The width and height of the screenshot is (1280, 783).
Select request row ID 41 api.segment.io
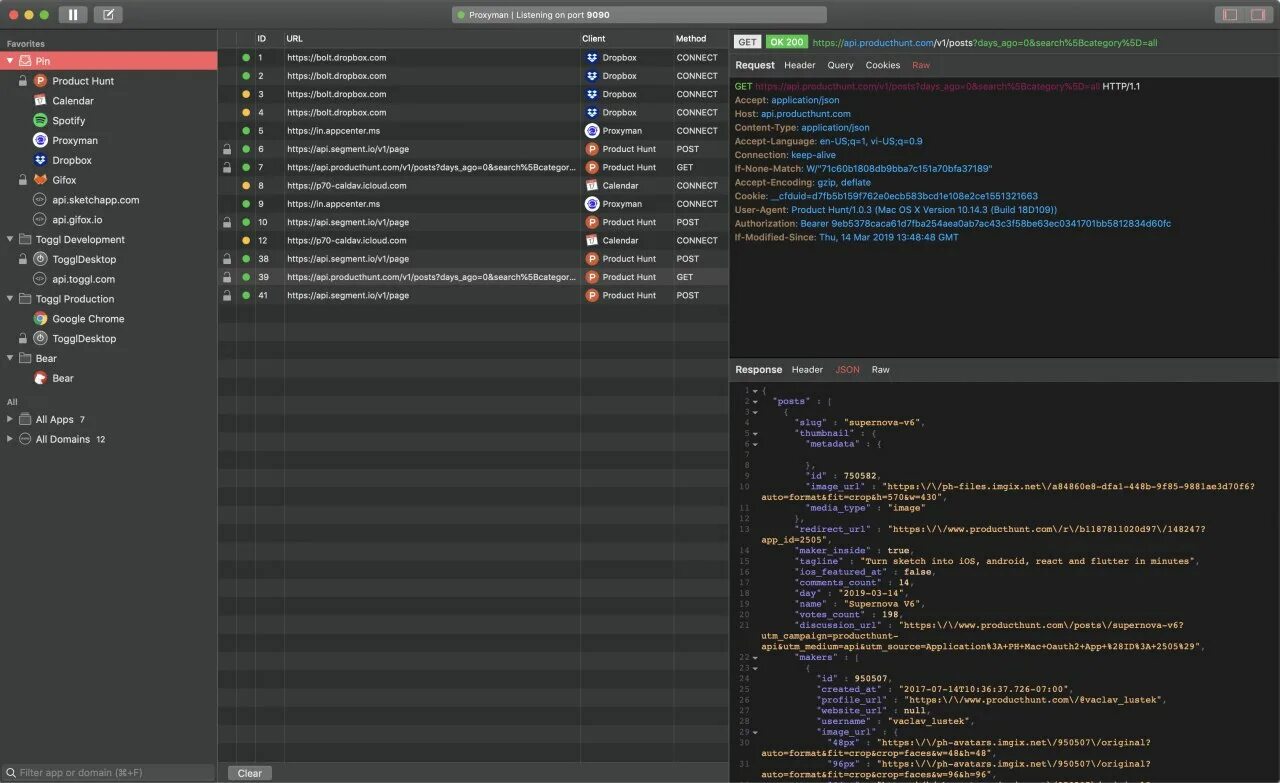(x=474, y=295)
